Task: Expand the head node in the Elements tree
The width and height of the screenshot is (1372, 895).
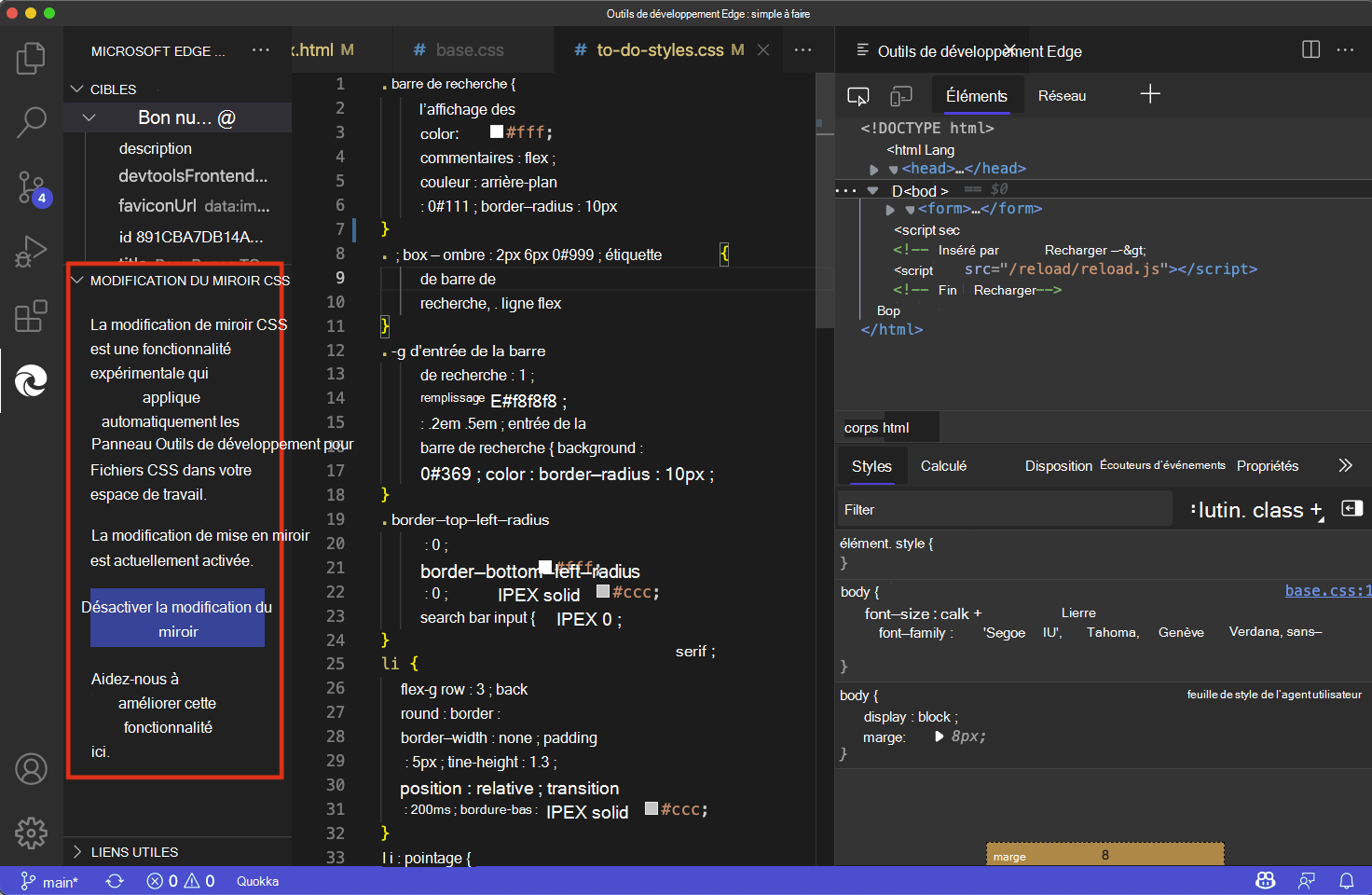Action: 874,169
